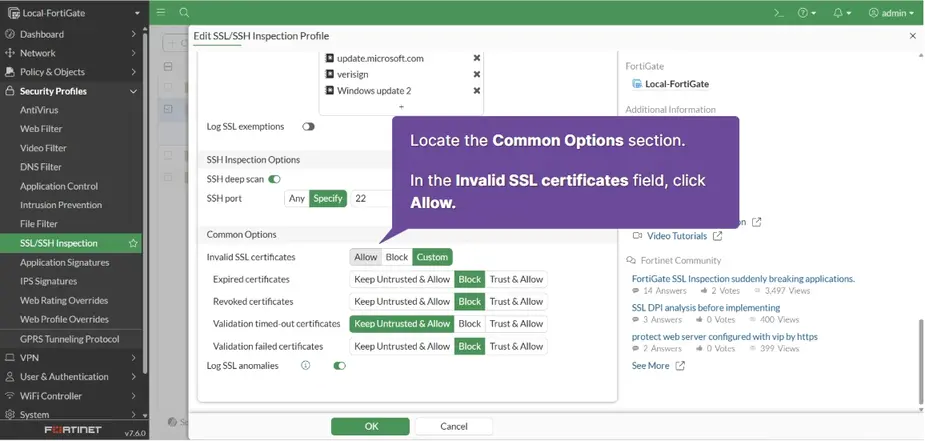Expand the Network menu
925x441 pixels.
[133, 53]
